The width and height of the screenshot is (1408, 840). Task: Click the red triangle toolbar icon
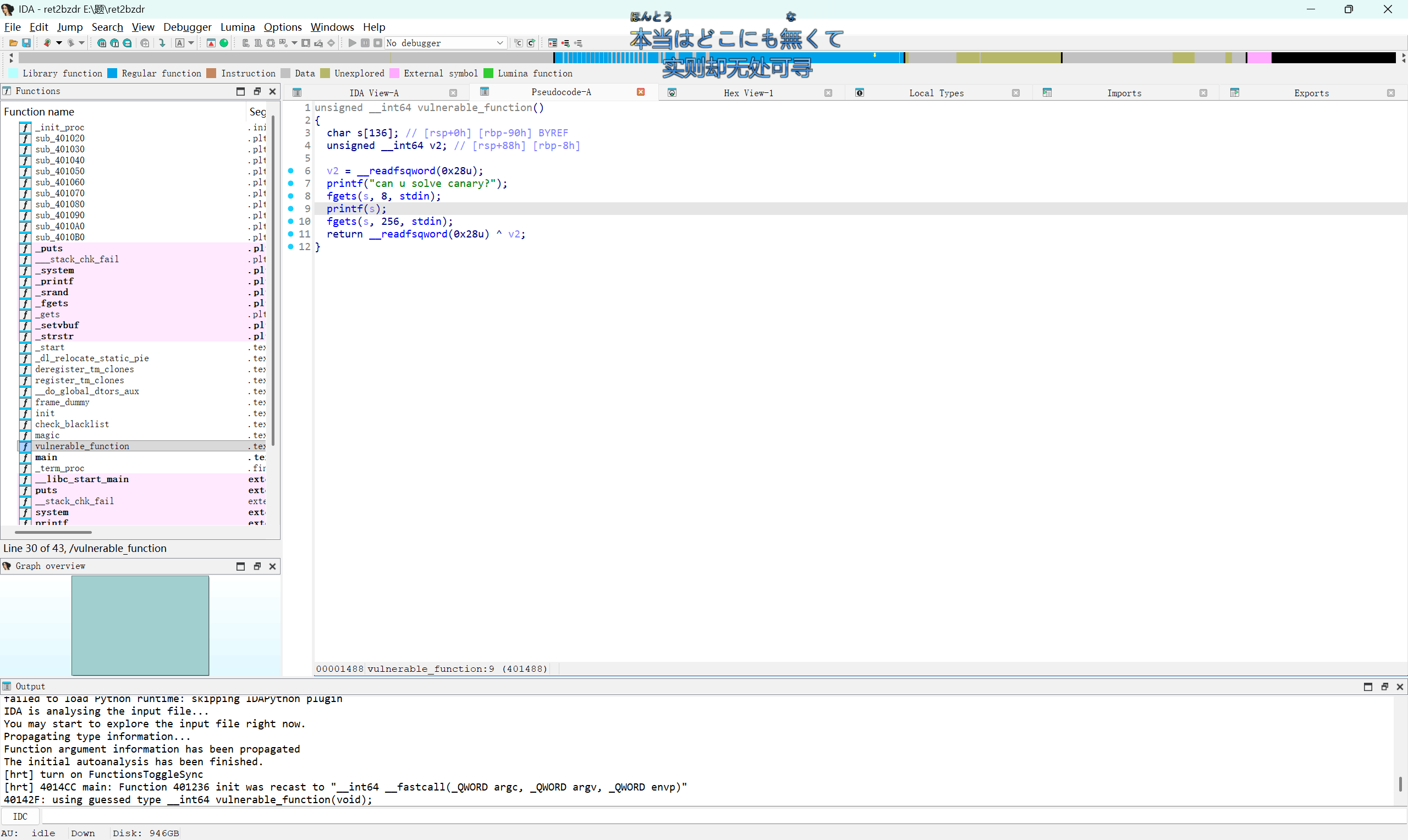click(211, 43)
